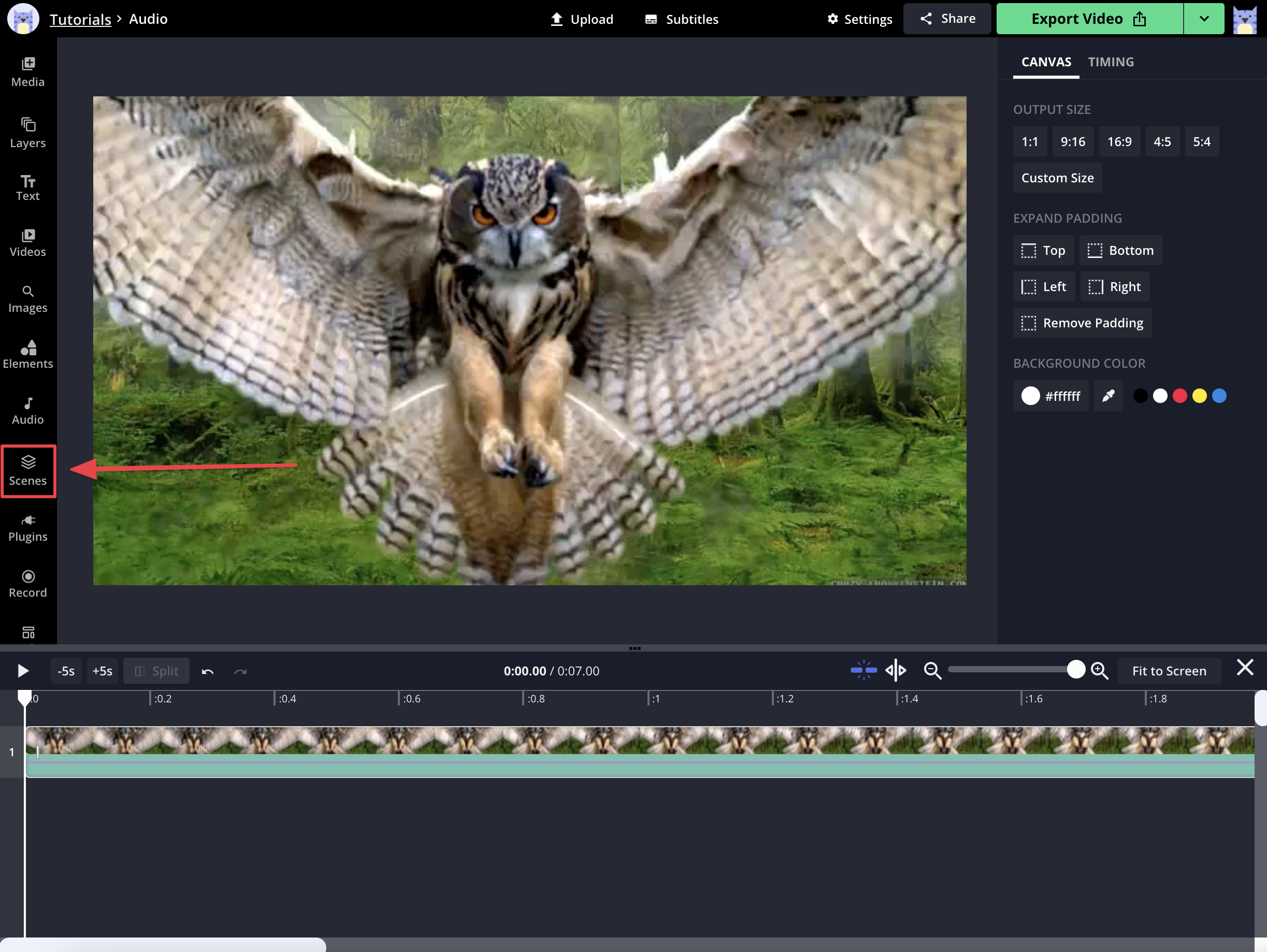Viewport: 1267px width, 952px height.
Task: Open the Audio panel in sidebar
Action: (x=28, y=410)
